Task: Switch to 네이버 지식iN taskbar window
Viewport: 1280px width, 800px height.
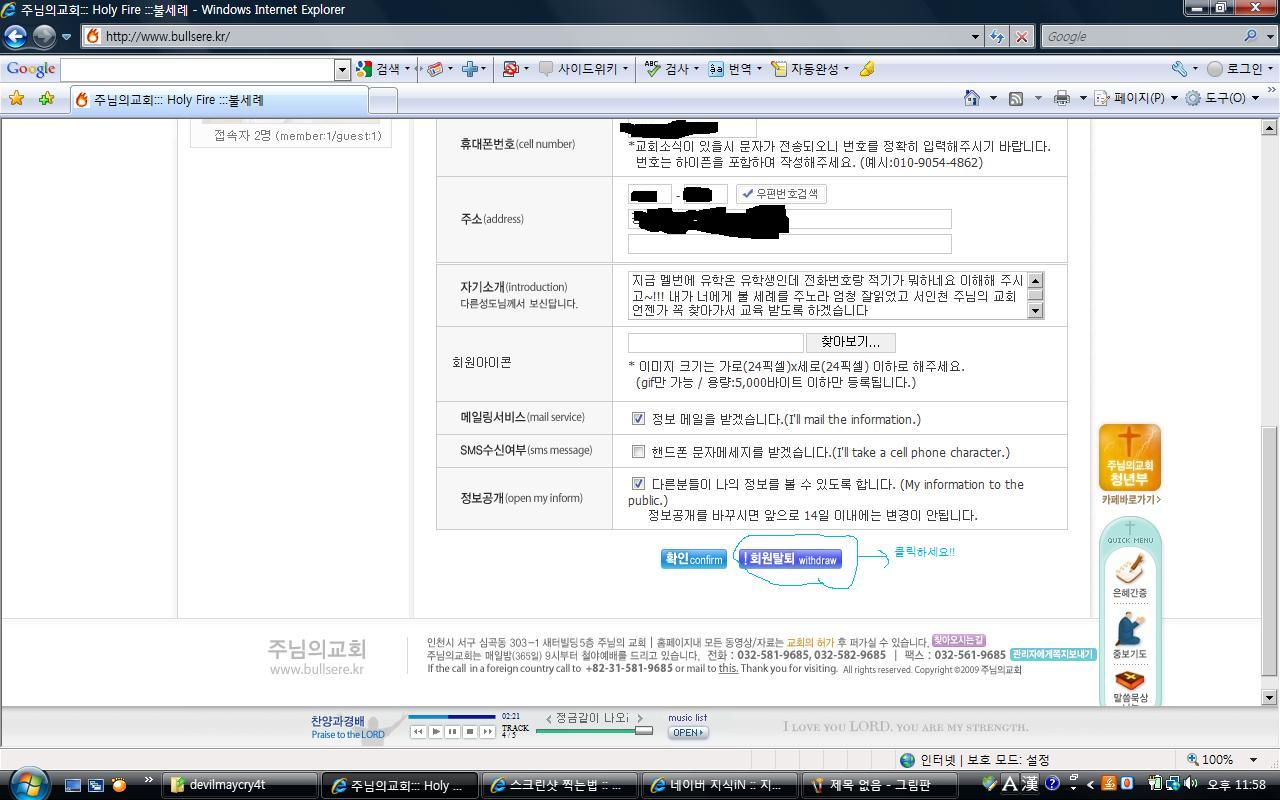Action: [x=720, y=785]
